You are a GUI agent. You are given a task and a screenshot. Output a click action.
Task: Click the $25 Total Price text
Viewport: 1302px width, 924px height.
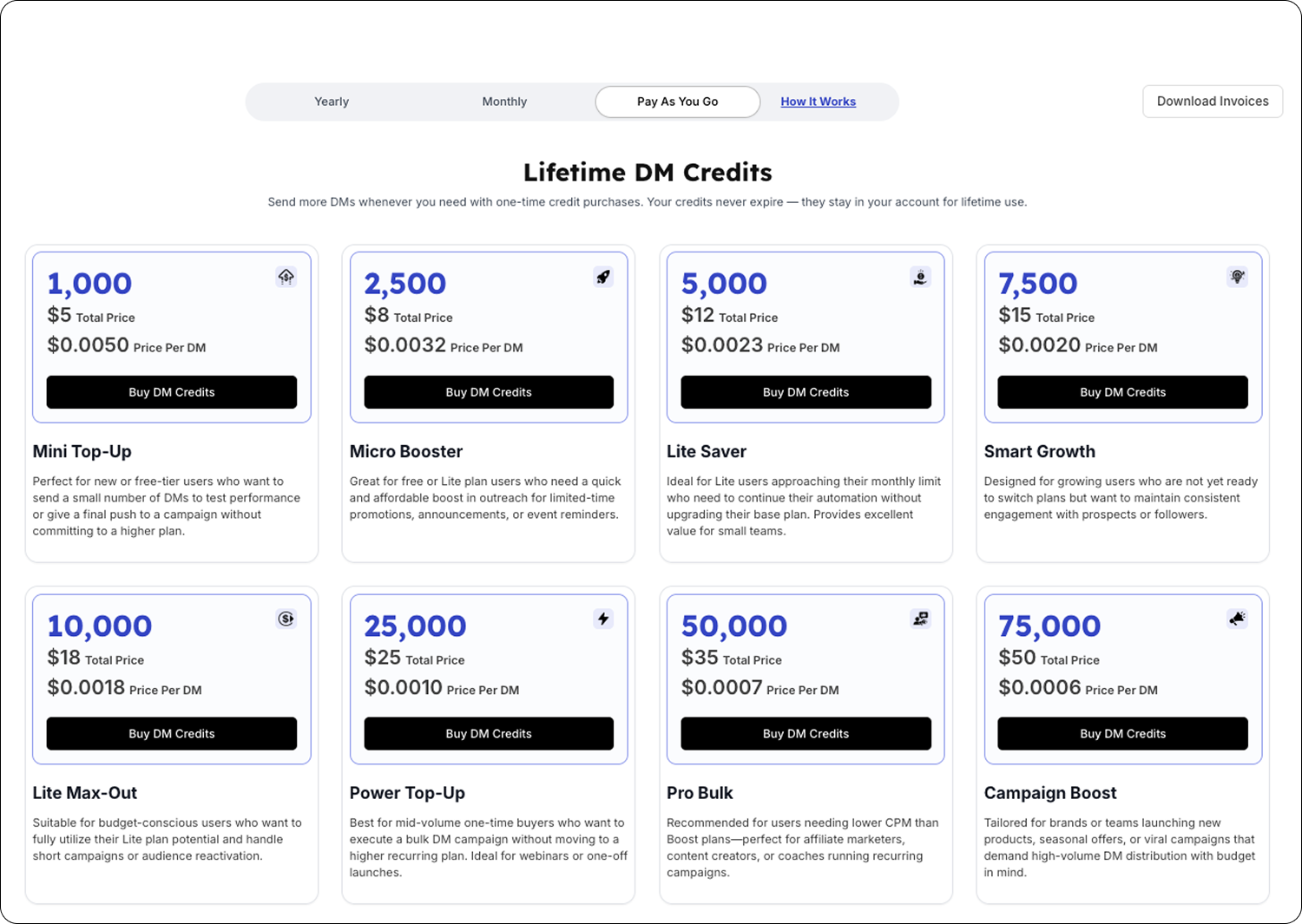pos(415,659)
